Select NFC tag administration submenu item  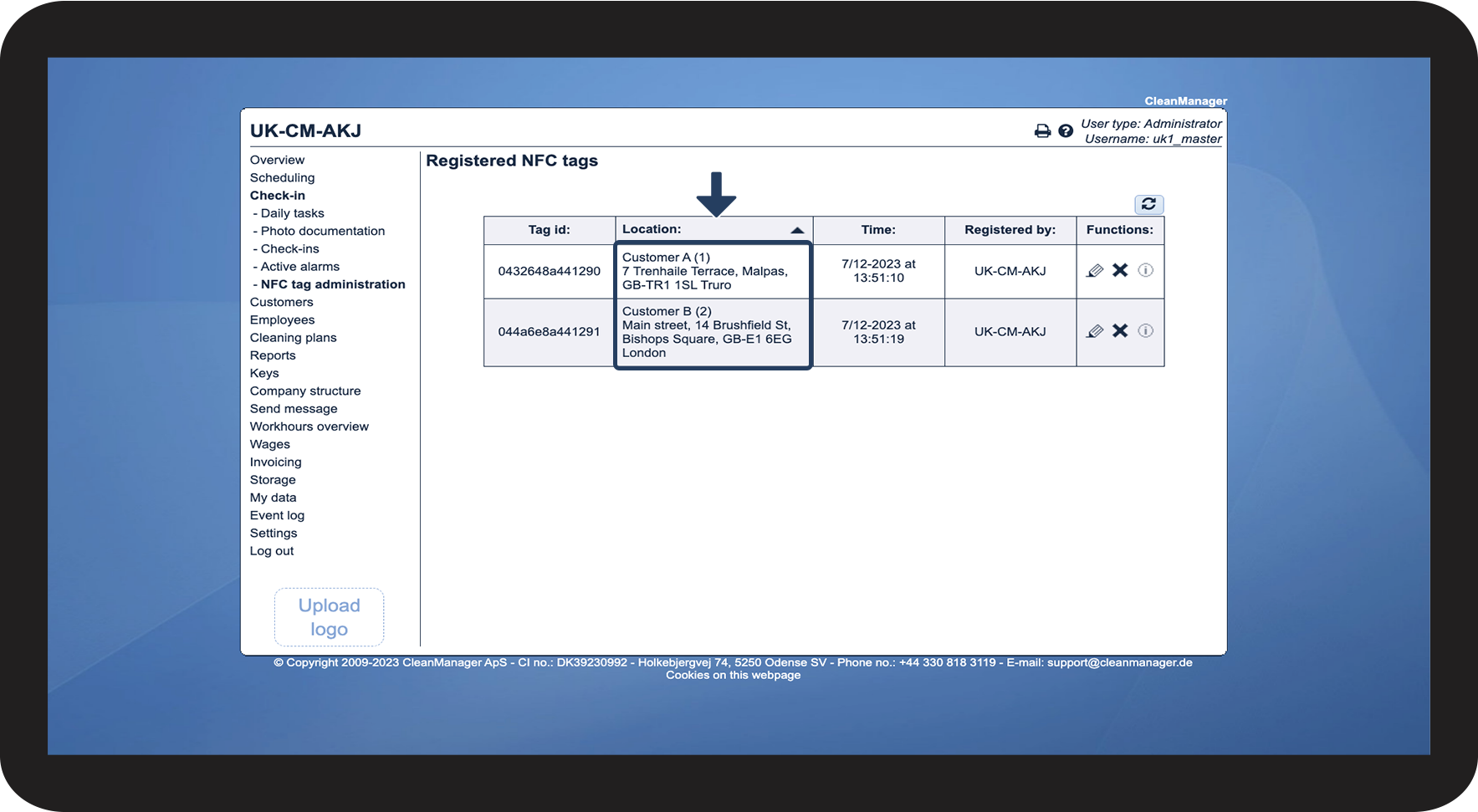(332, 284)
